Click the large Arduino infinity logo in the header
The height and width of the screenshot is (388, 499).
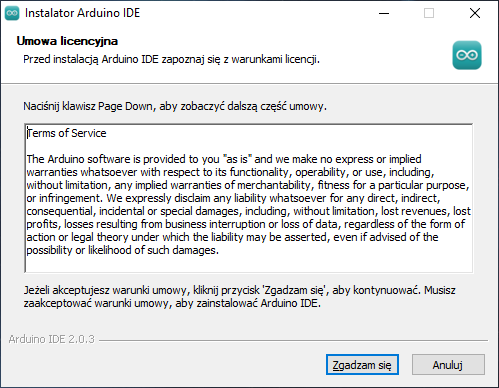(467, 55)
